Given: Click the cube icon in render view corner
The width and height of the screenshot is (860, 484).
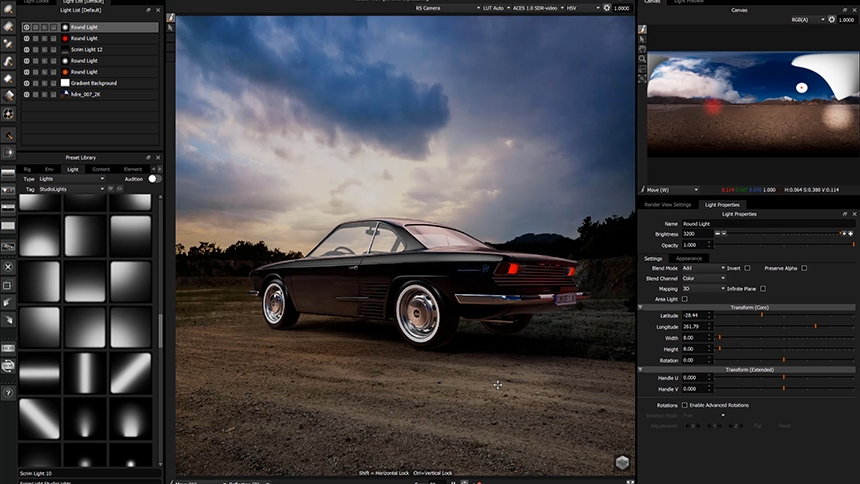Looking at the screenshot, I should (622, 462).
